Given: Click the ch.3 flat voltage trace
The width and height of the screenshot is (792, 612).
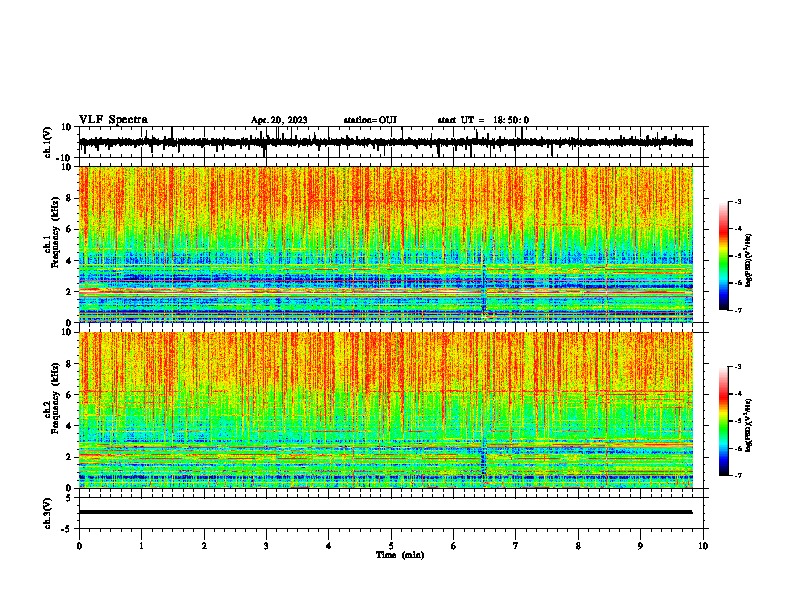Looking at the screenshot, I should [x=386, y=512].
